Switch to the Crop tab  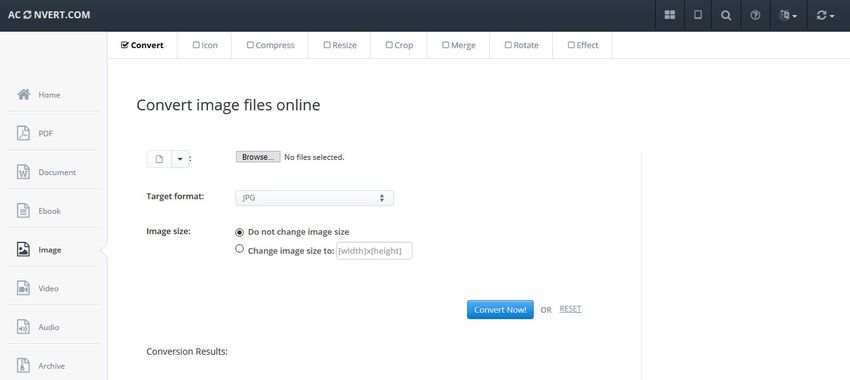coord(399,45)
